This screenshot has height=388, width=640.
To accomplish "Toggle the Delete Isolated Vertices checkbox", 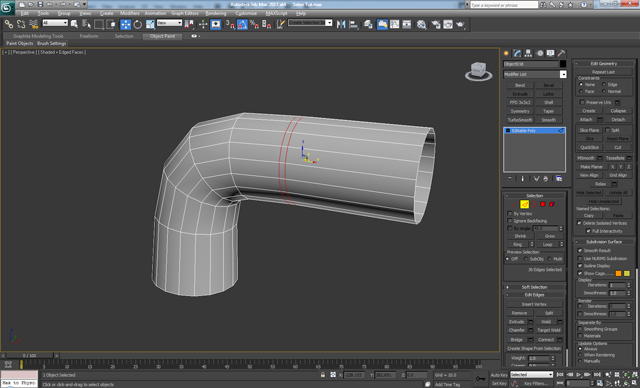I will tap(579, 223).
